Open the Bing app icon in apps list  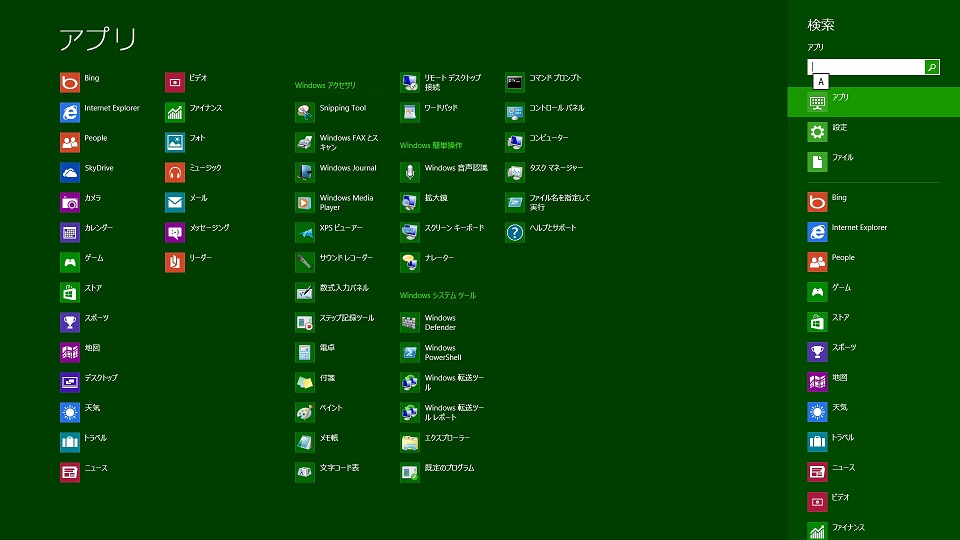point(70,82)
